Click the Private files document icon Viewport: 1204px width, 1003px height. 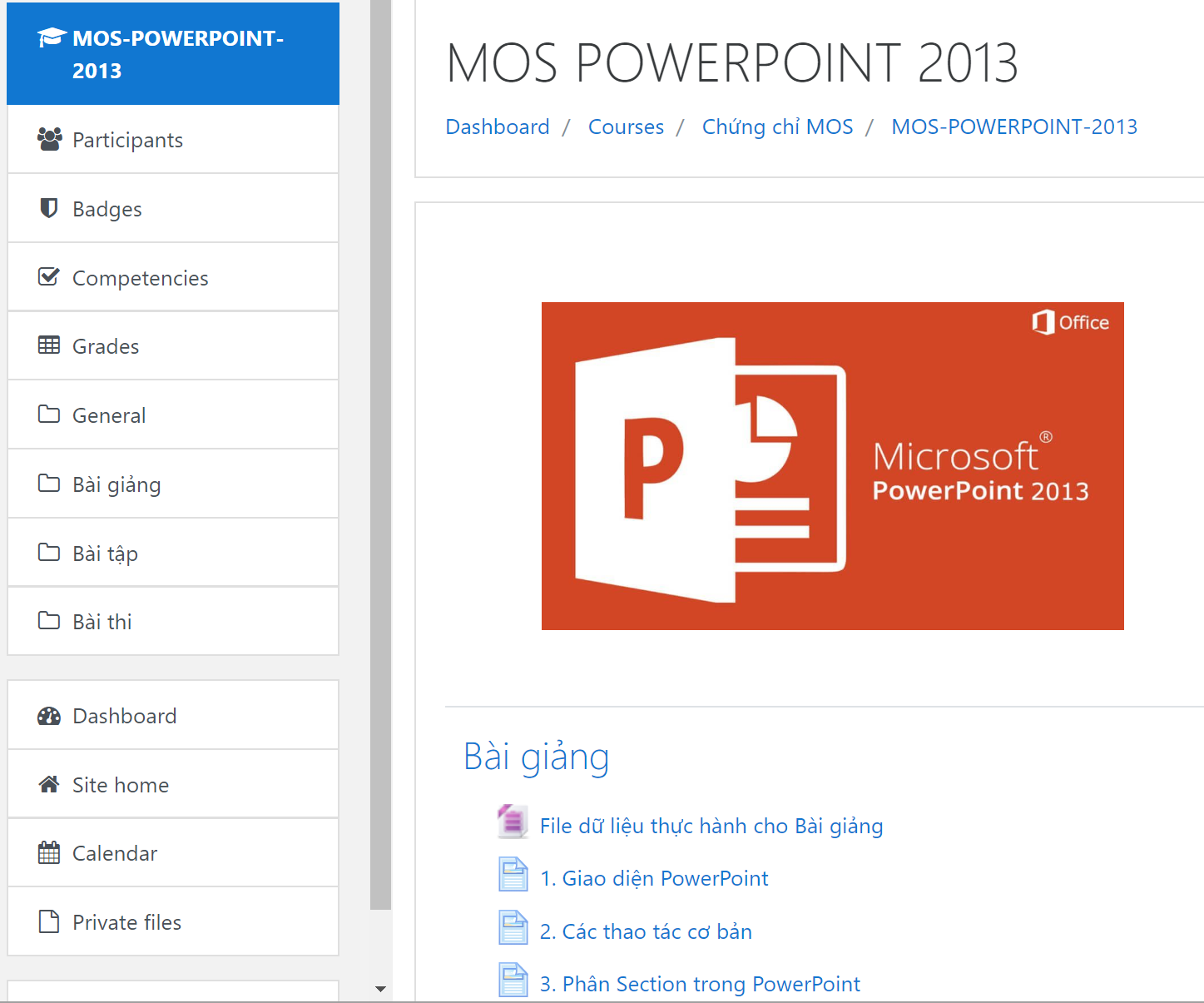tap(49, 921)
